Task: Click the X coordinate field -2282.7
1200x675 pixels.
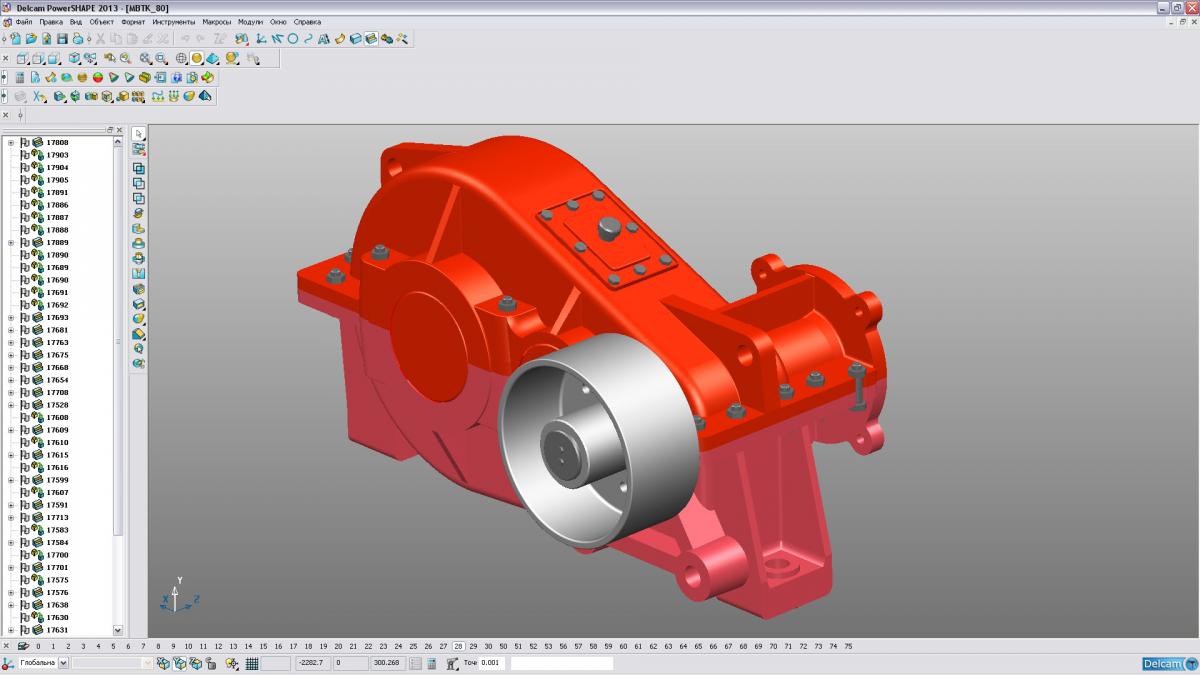Action: click(314, 663)
